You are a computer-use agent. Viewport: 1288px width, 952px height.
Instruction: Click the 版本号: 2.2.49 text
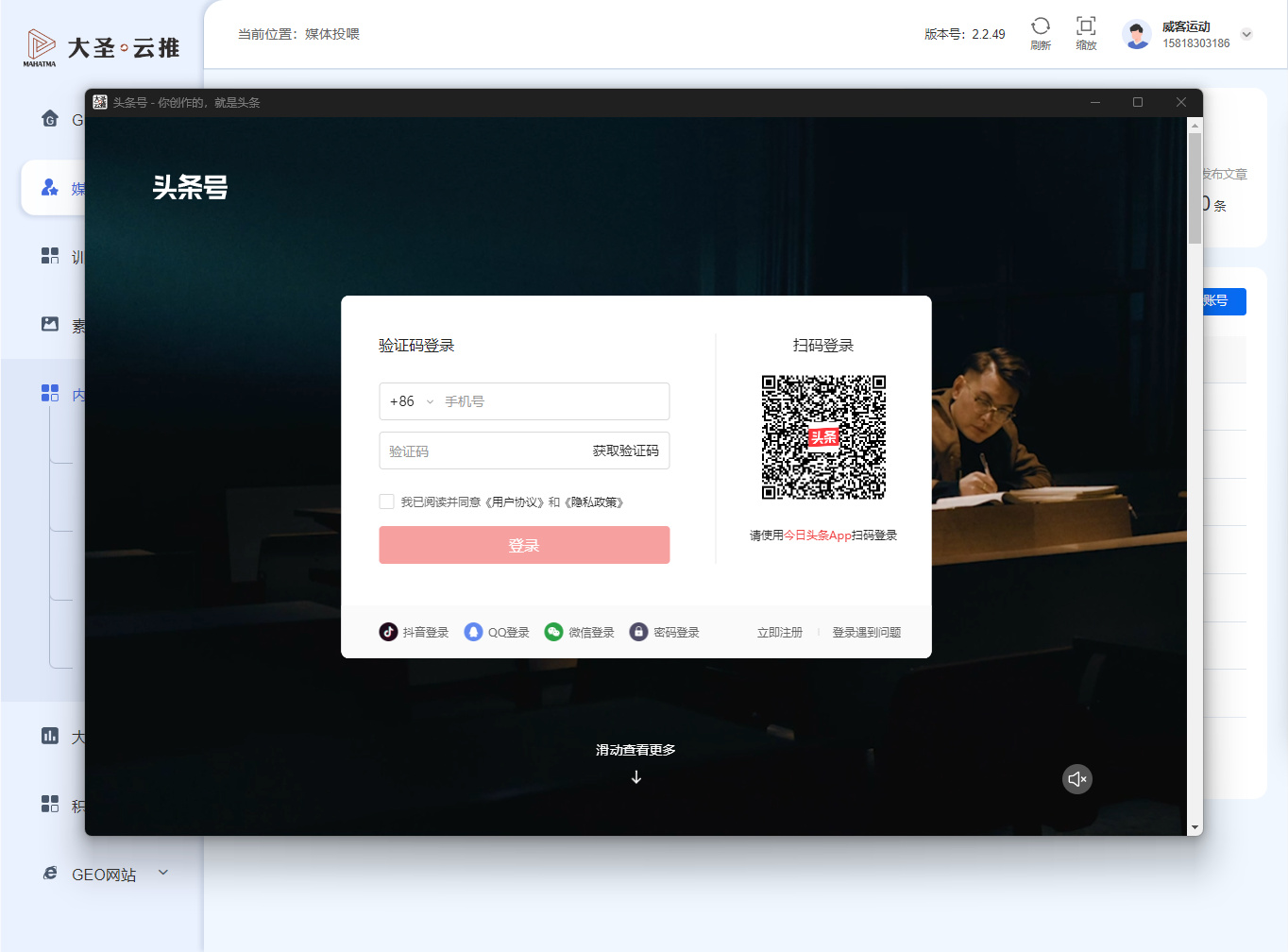click(x=965, y=34)
